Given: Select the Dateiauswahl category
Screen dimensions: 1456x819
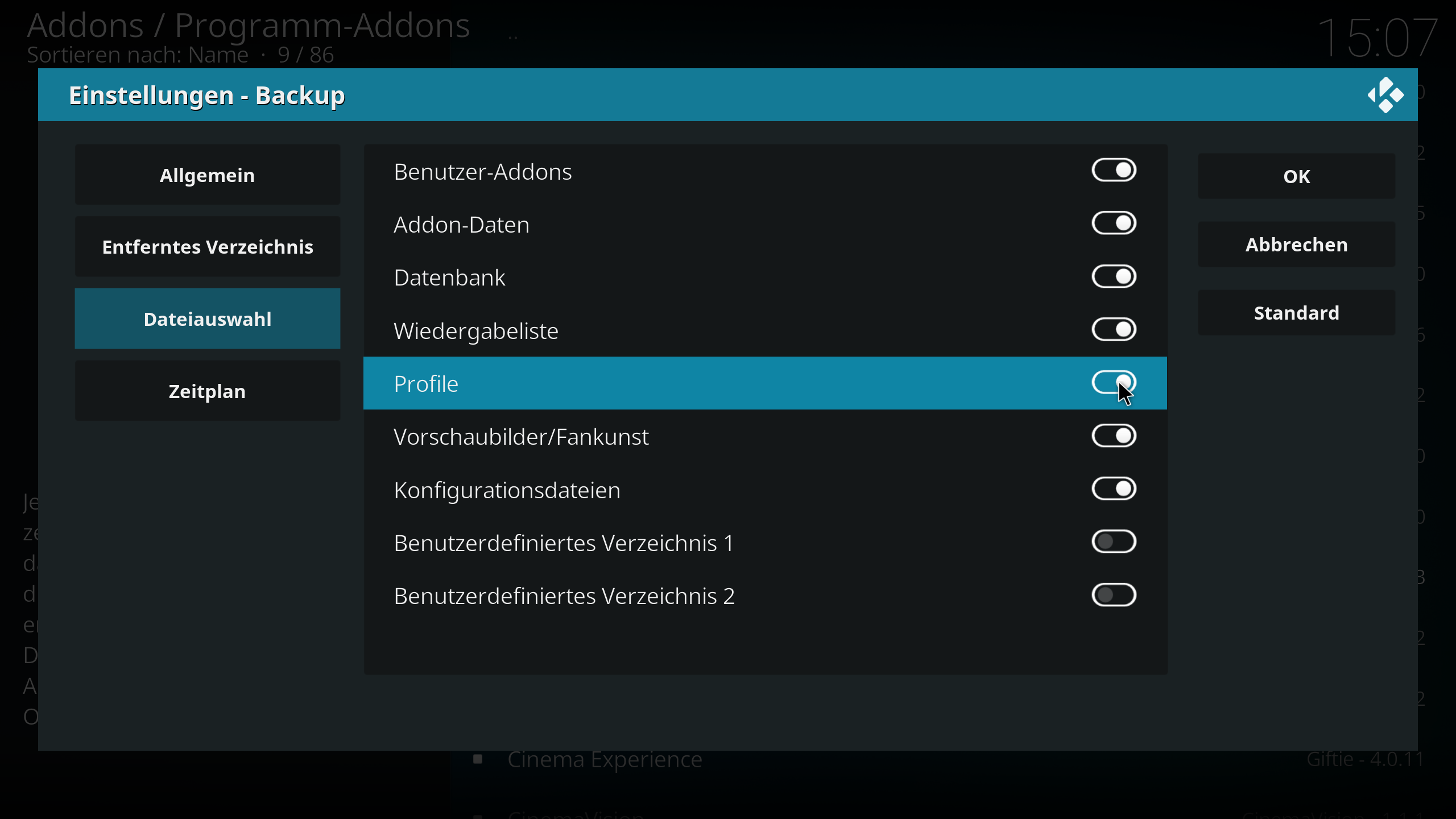Looking at the screenshot, I should (208, 318).
